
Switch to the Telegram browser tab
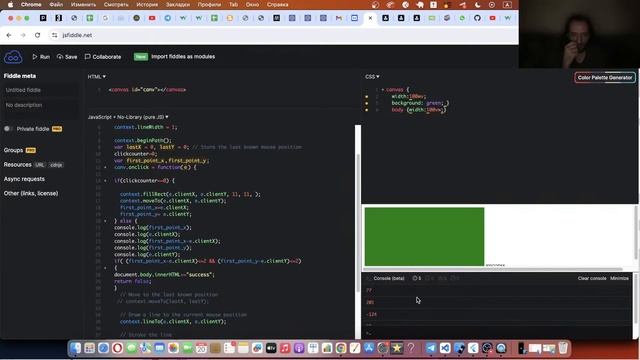point(167,18)
